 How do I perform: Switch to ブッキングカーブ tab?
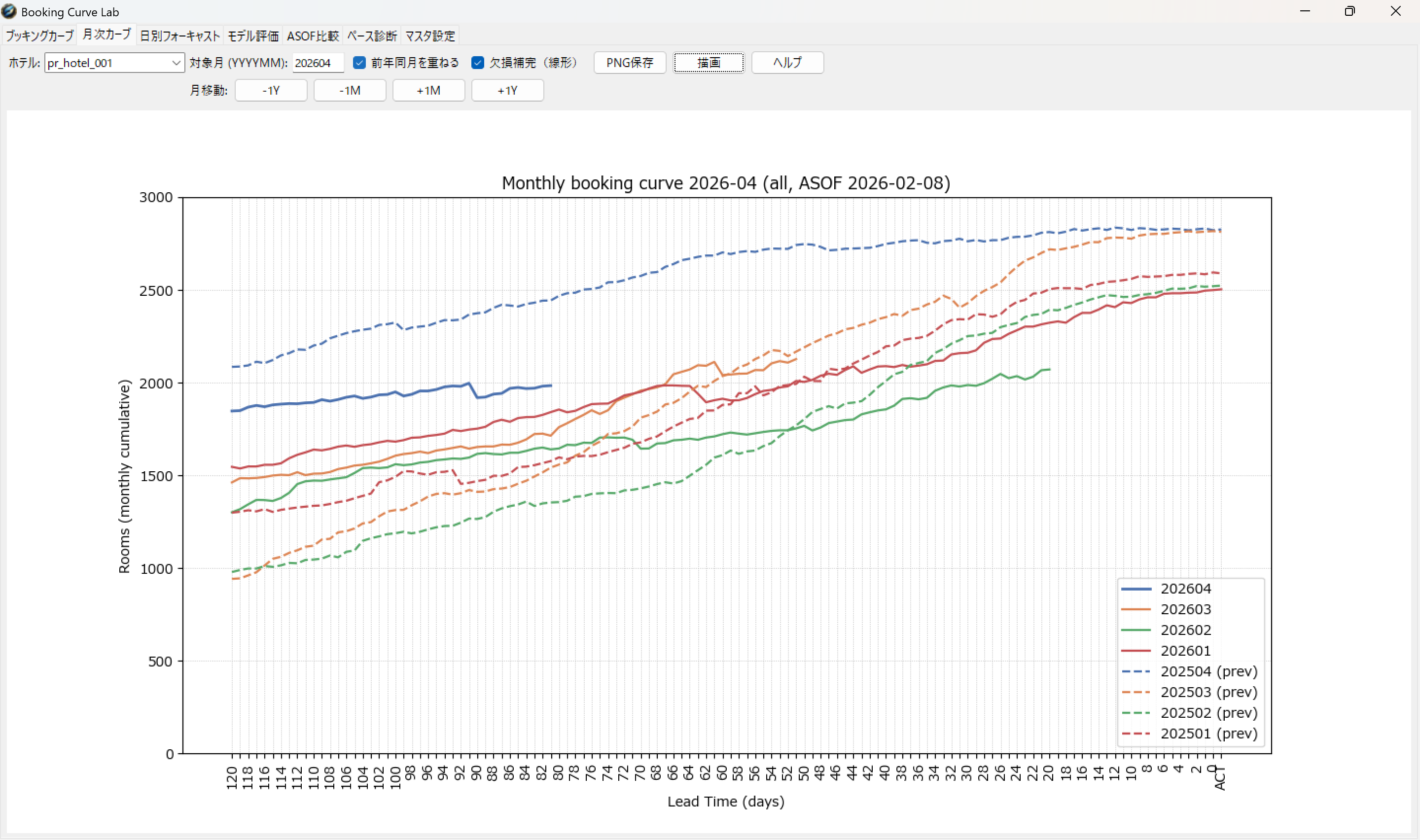coord(39,36)
